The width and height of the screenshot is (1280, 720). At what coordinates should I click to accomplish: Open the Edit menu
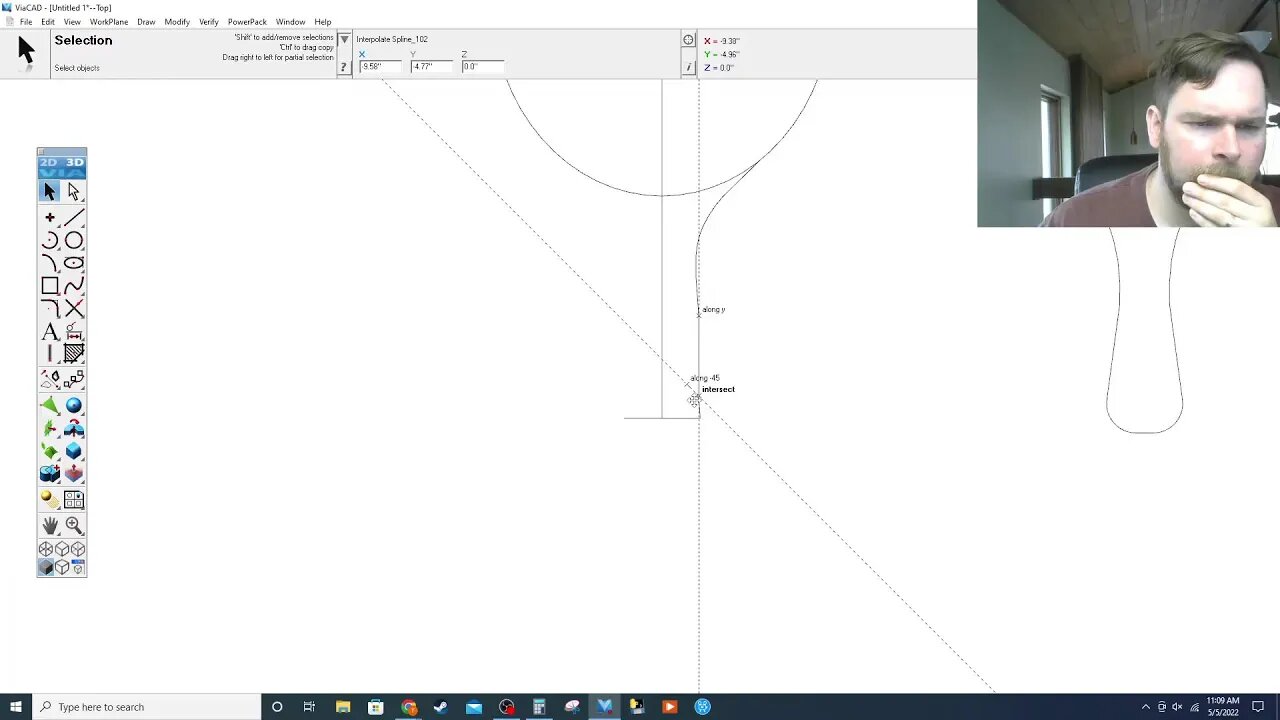(x=48, y=22)
